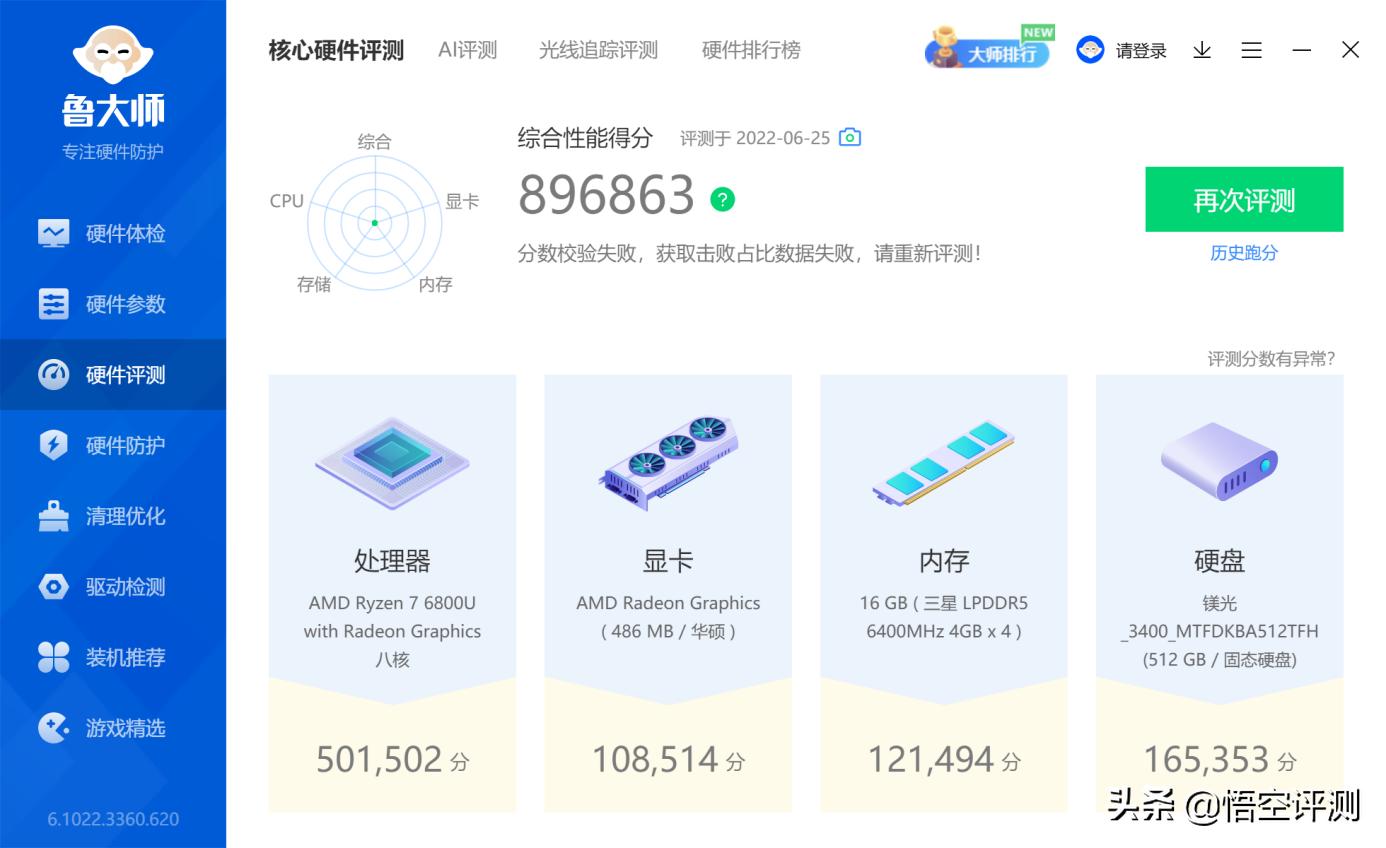The width and height of the screenshot is (1386, 848).
Task: Switch to the AI评测 tab
Action: [x=467, y=50]
